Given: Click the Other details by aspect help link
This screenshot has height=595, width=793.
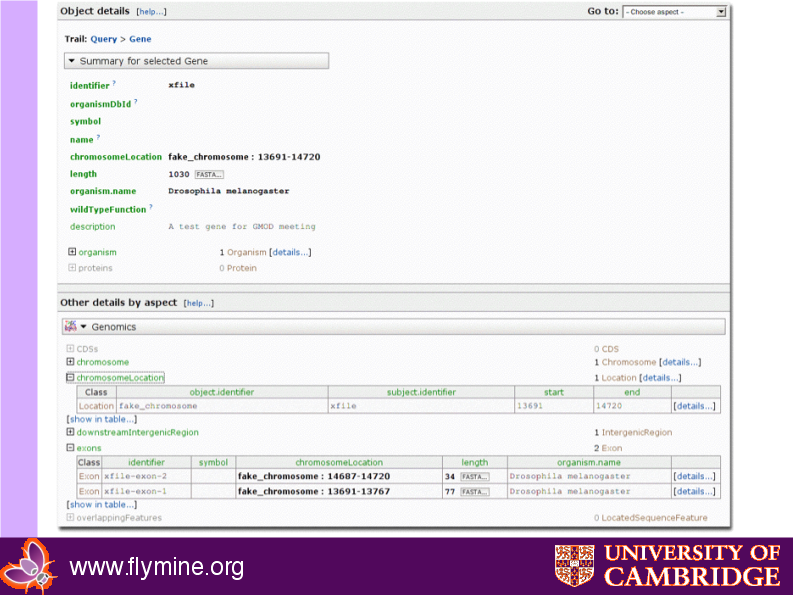Looking at the screenshot, I should tap(199, 303).
